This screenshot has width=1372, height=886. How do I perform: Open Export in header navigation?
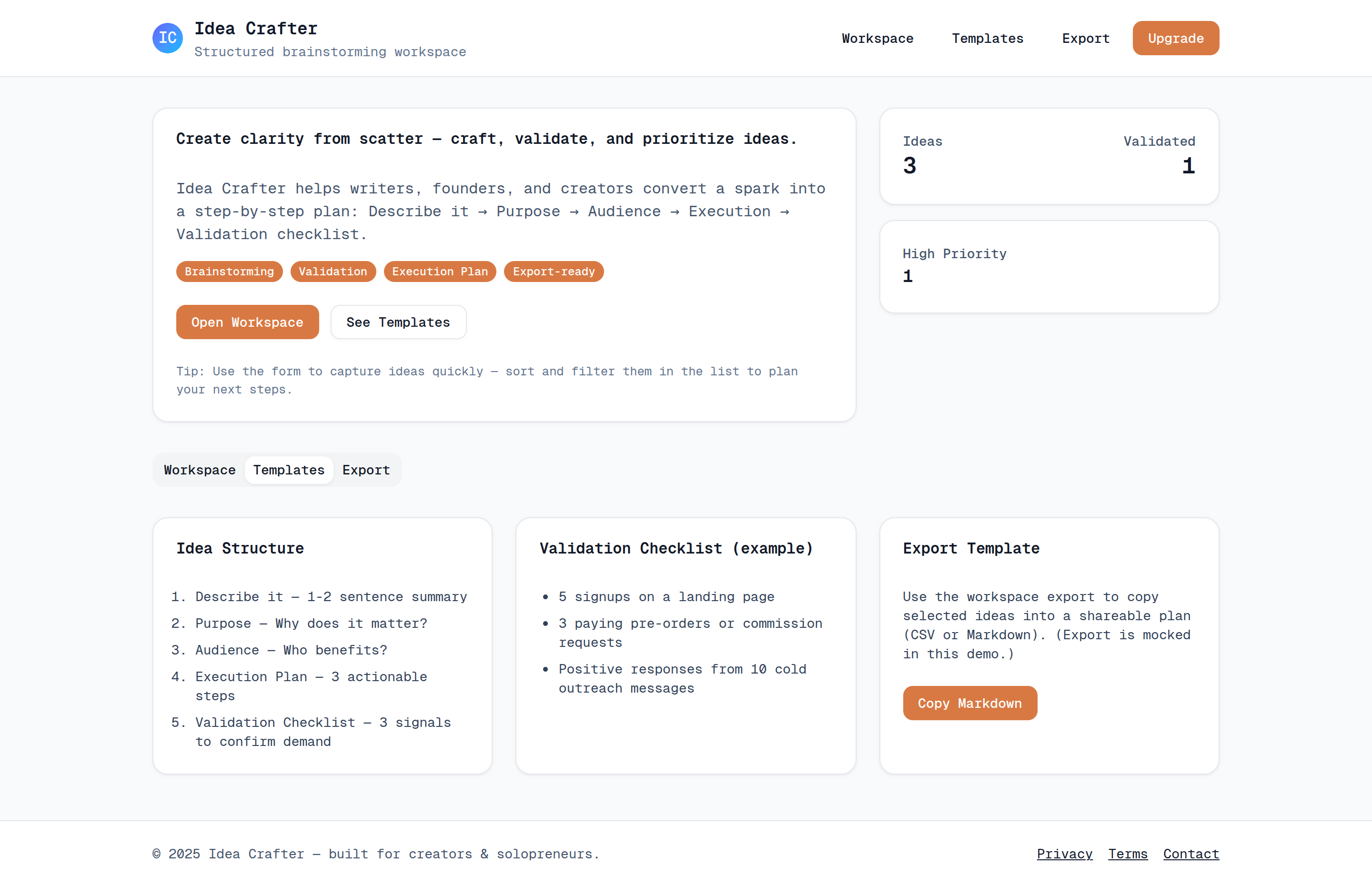coord(1086,39)
